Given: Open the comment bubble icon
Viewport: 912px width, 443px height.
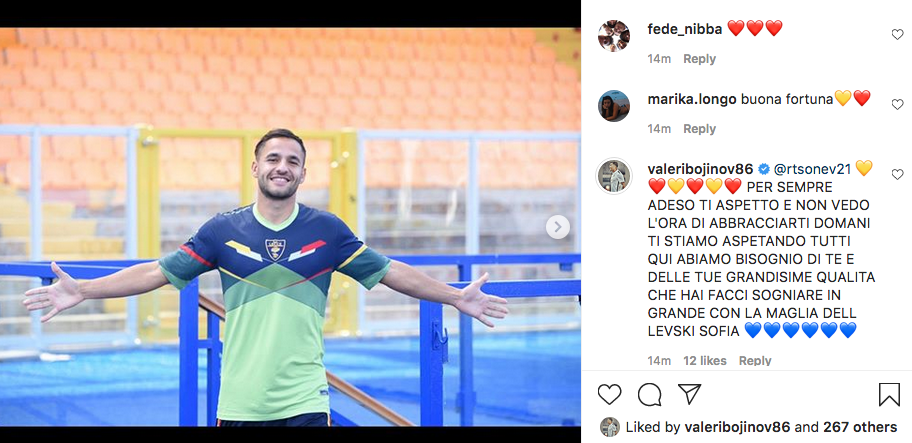Looking at the screenshot, I should tap(649, 395).
